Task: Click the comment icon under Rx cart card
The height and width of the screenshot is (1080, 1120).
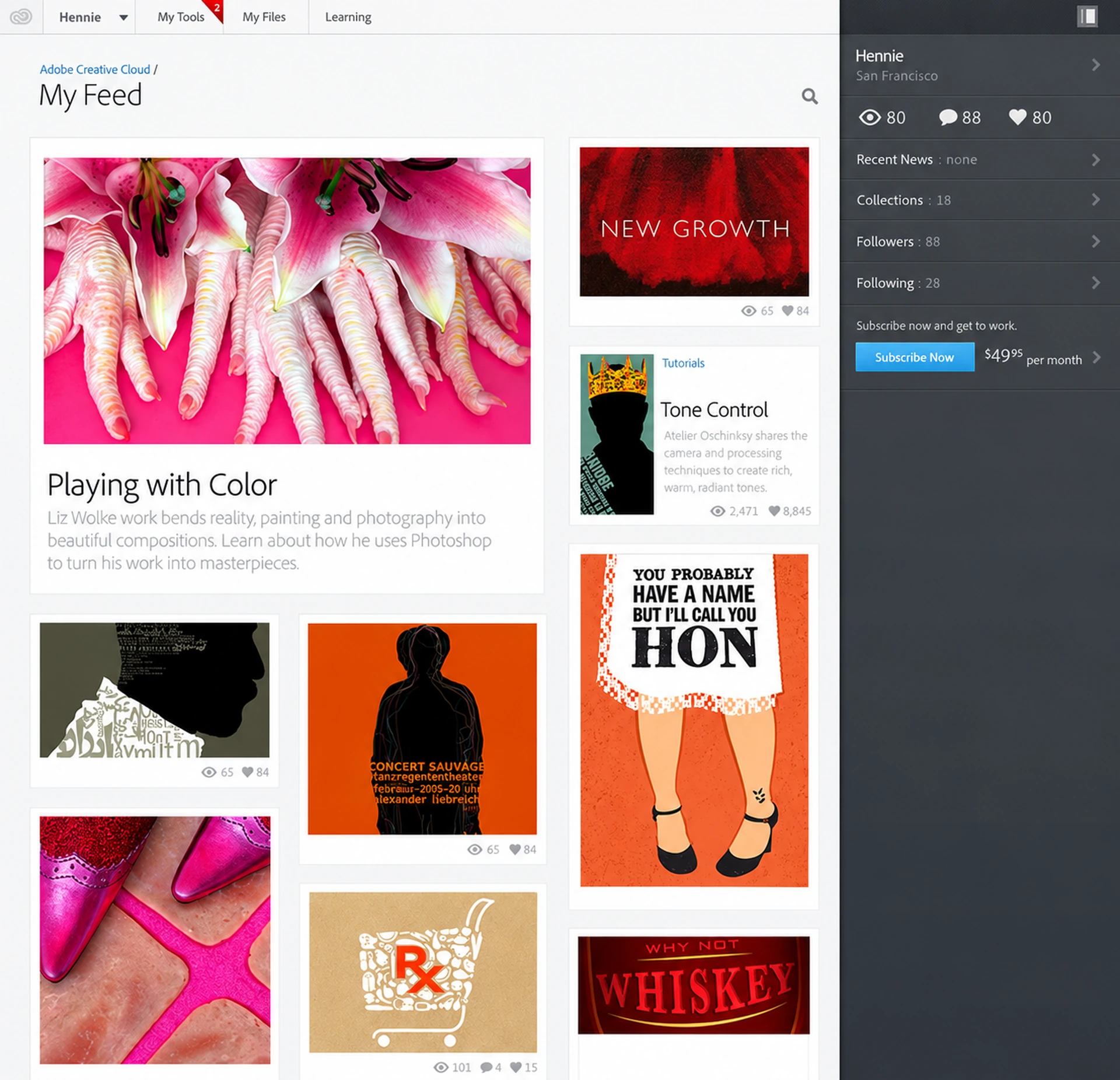Action: point(486,1067)
